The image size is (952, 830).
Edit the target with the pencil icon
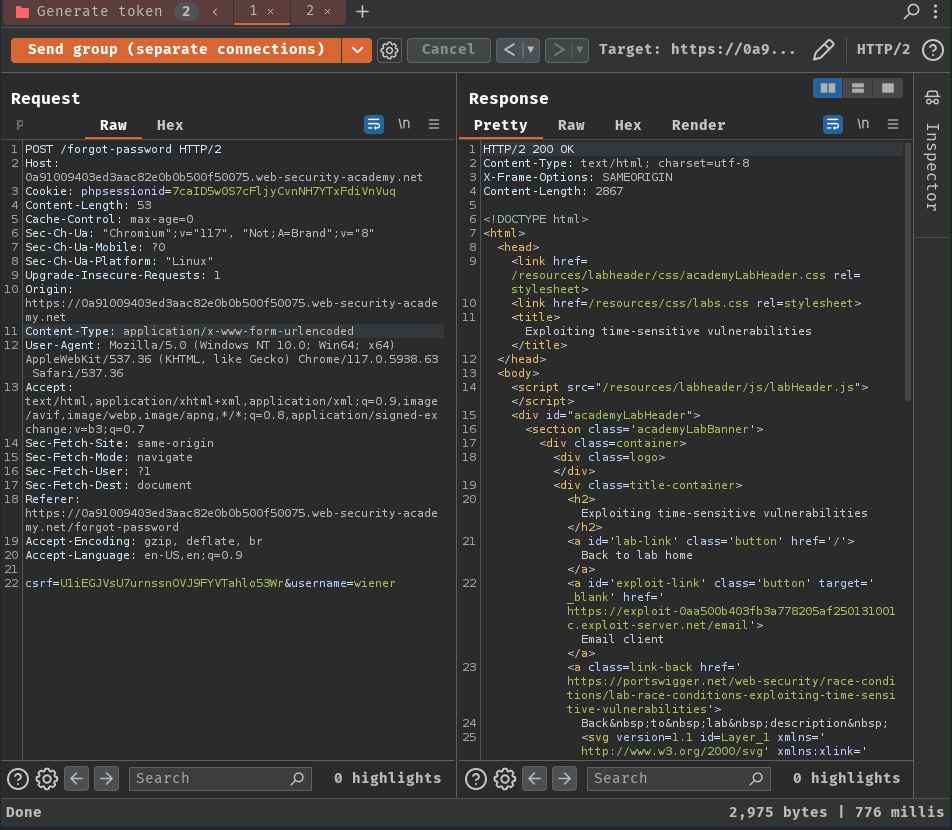pos(823,50)
